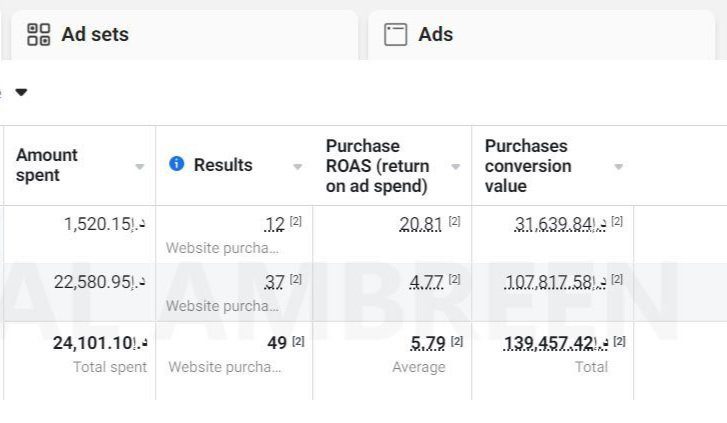This screenshot has height=423, width=727.
Task: Click the 4.77 ROAS value
Action: [426, 282]
